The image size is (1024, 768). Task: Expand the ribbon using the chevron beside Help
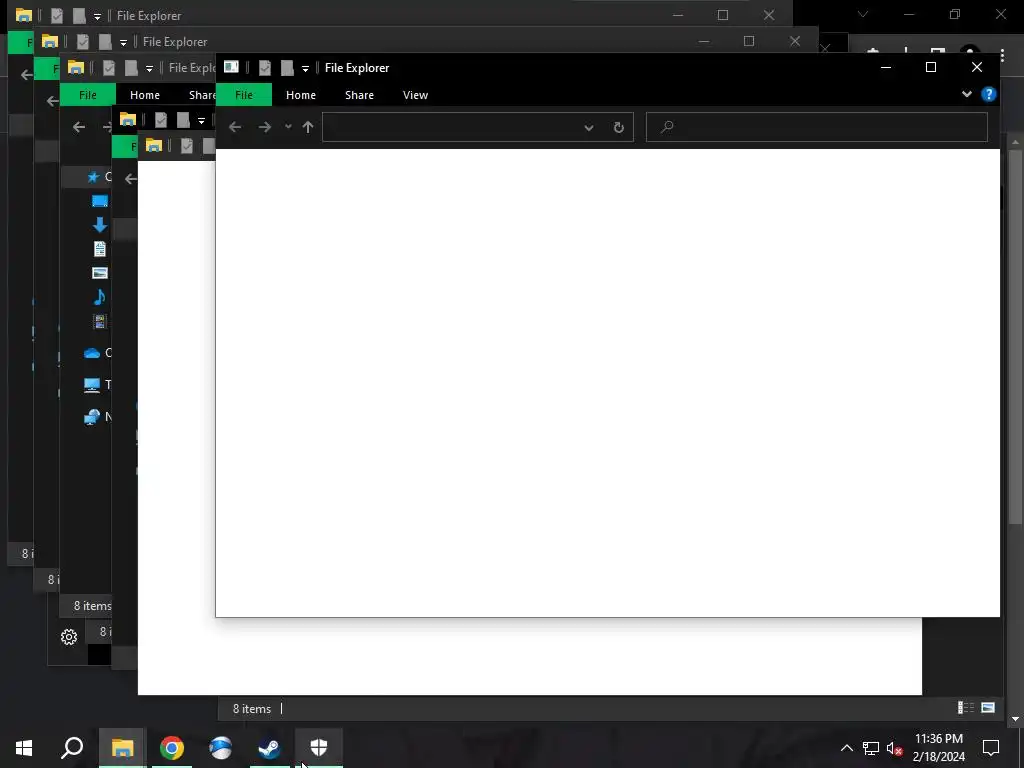point(967,94)
